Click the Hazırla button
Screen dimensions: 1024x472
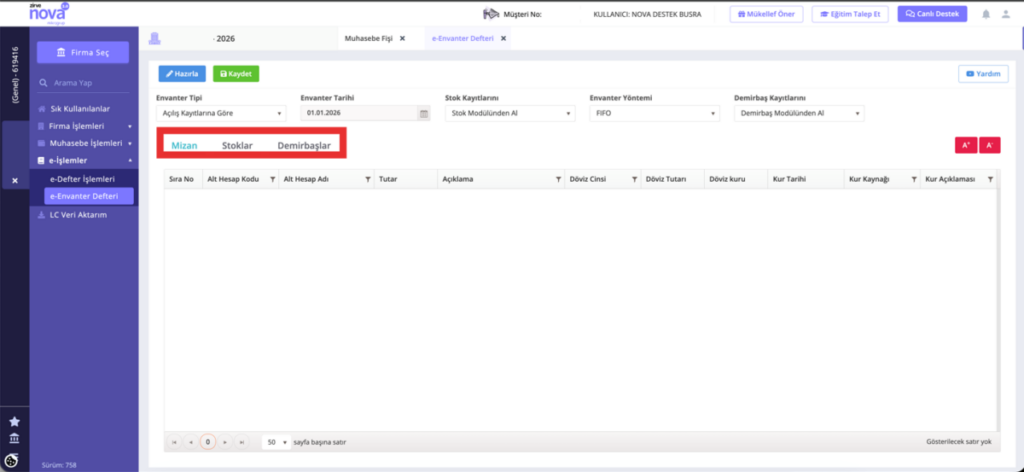tap(182, 74)
